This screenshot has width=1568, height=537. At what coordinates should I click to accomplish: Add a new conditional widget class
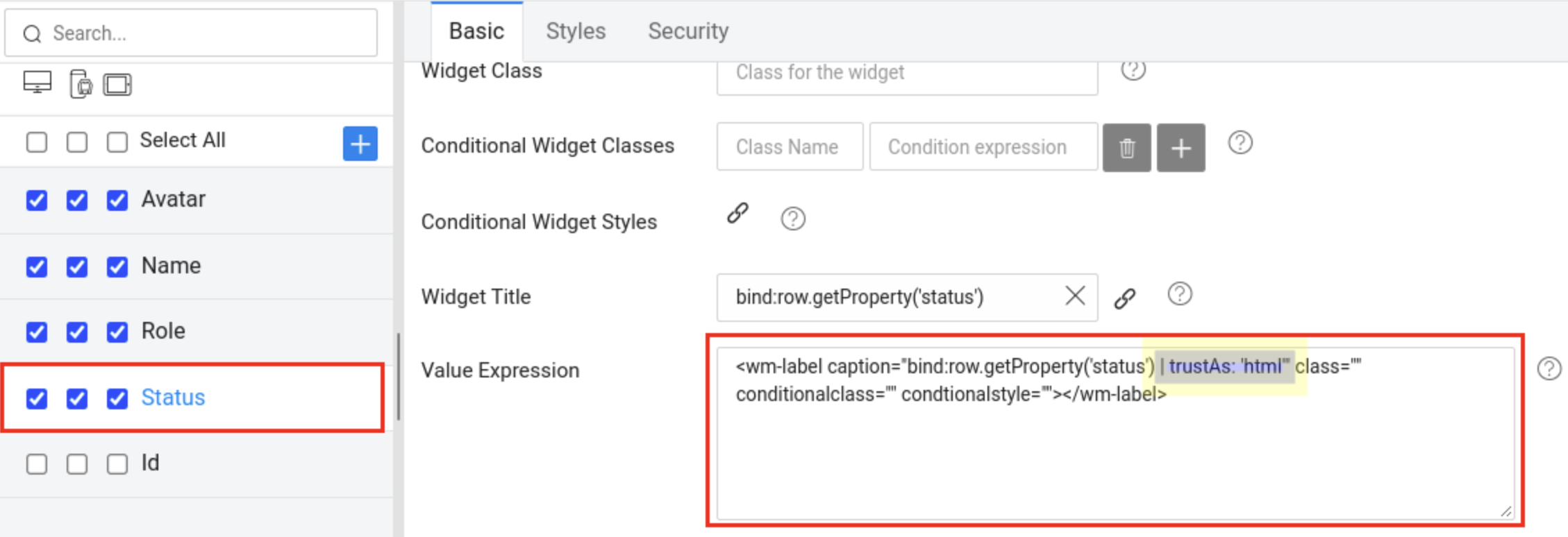click(1181, 147)
